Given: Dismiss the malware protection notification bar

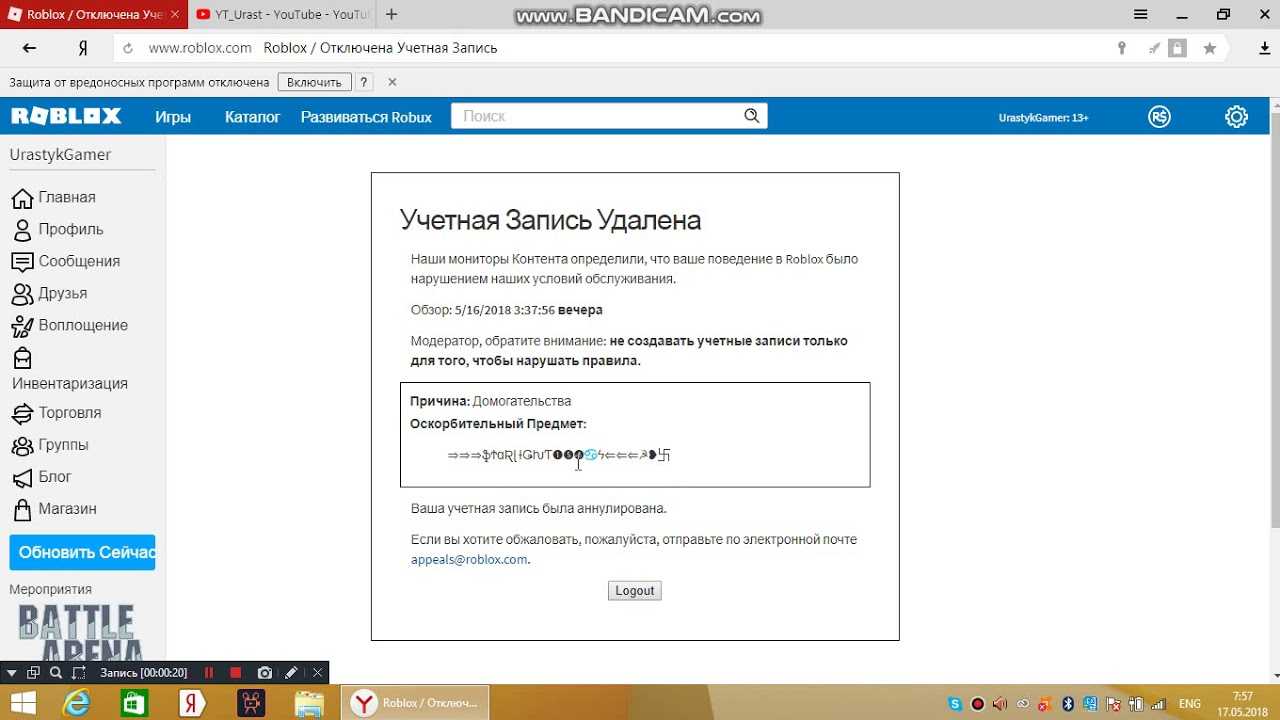Looking at the screenshot, I should click(x=392, y=82).
